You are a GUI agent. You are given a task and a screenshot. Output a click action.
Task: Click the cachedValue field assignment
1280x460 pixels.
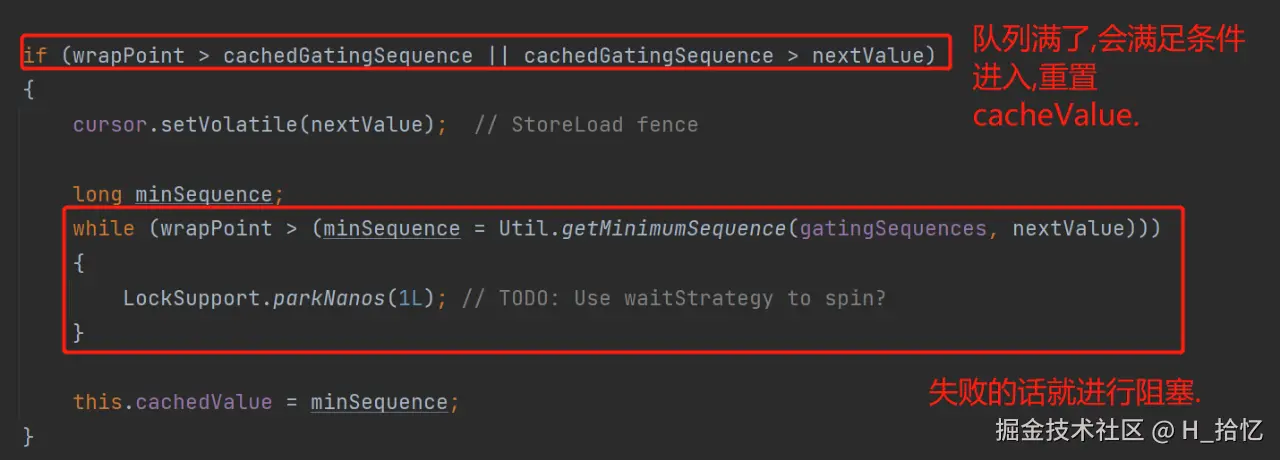[203, 402]
